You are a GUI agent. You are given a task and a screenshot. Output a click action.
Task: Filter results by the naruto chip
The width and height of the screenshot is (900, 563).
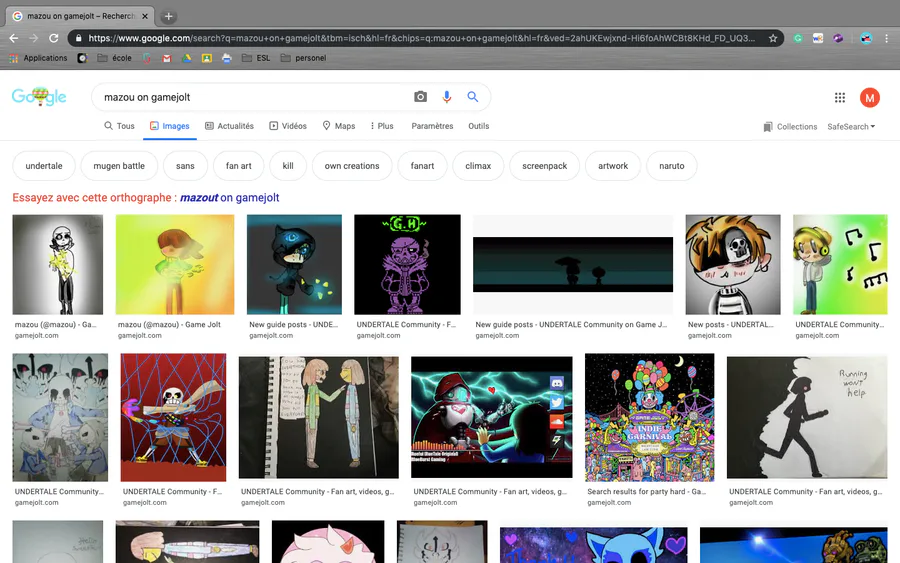pos(672,166)
